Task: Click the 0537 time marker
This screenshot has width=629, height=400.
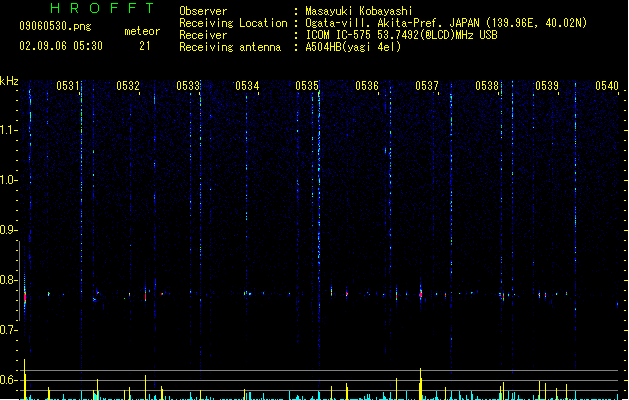Action: click(427, 86)
